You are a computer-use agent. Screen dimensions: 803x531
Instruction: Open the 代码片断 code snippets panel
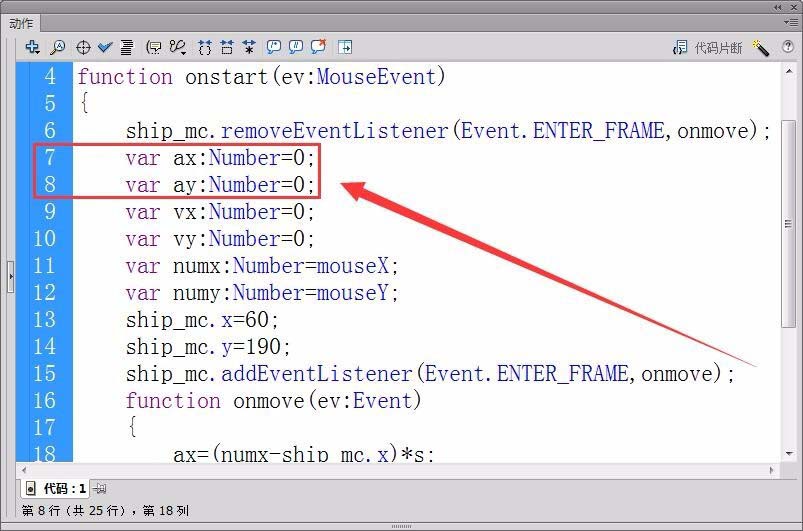click(x=707, y=48)
